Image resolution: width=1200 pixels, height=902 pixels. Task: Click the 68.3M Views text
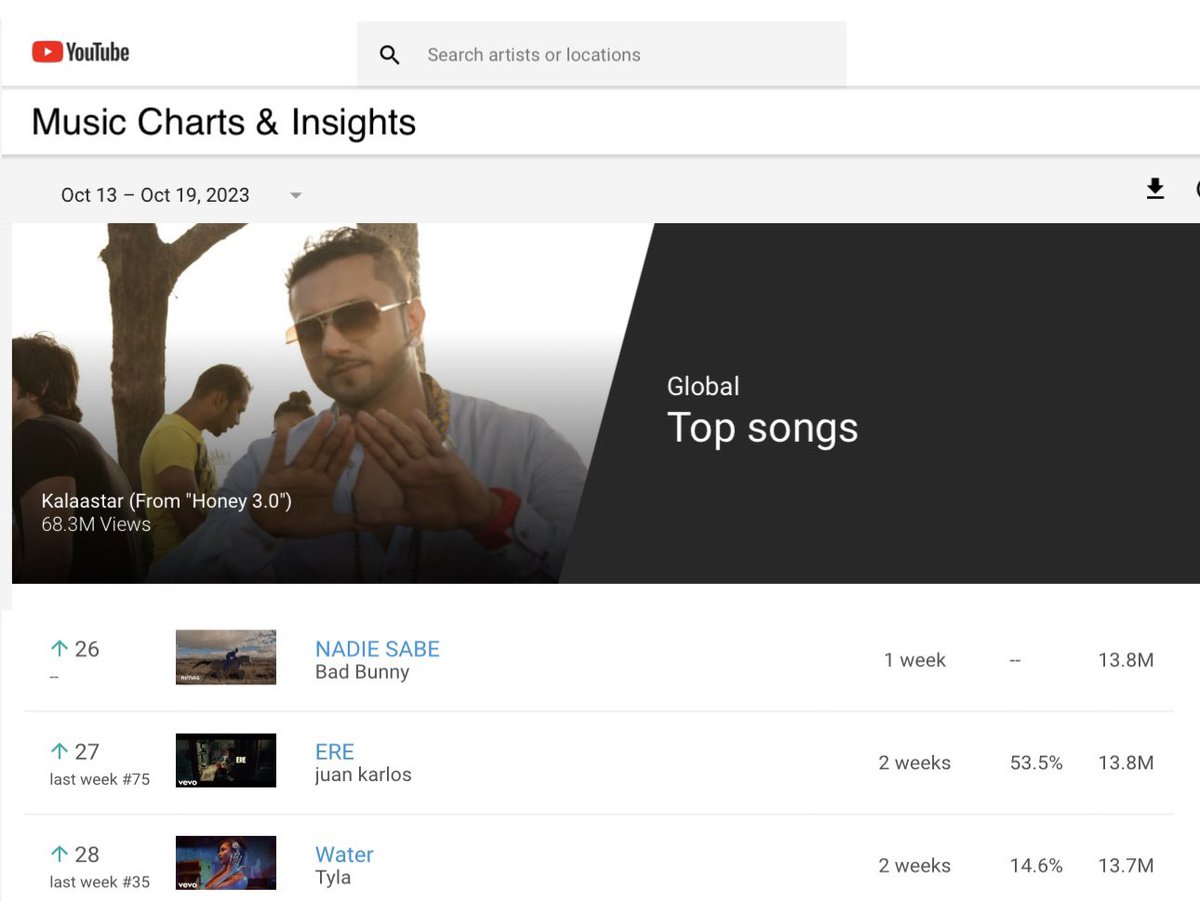[96, 524]
